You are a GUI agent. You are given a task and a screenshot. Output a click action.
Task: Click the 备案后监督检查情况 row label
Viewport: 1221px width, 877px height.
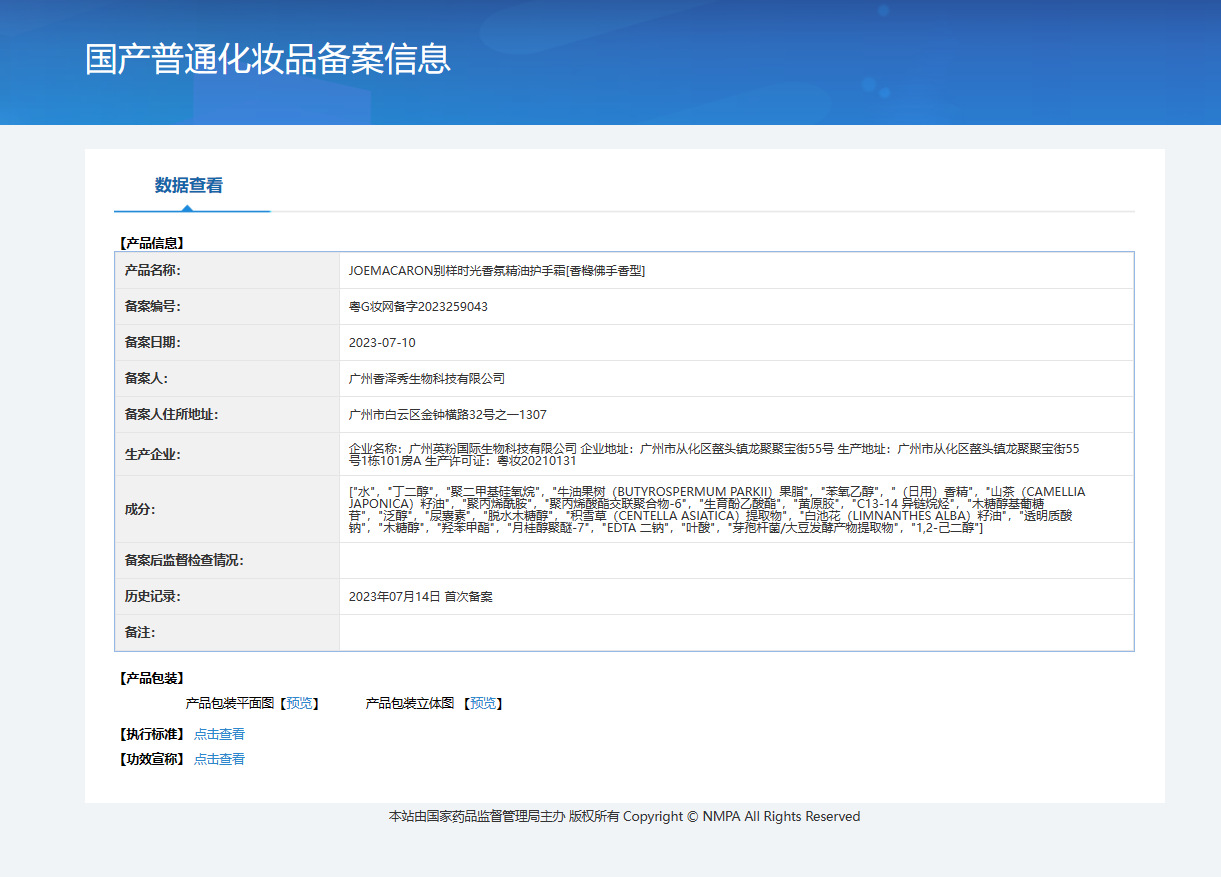click(184, 560)
